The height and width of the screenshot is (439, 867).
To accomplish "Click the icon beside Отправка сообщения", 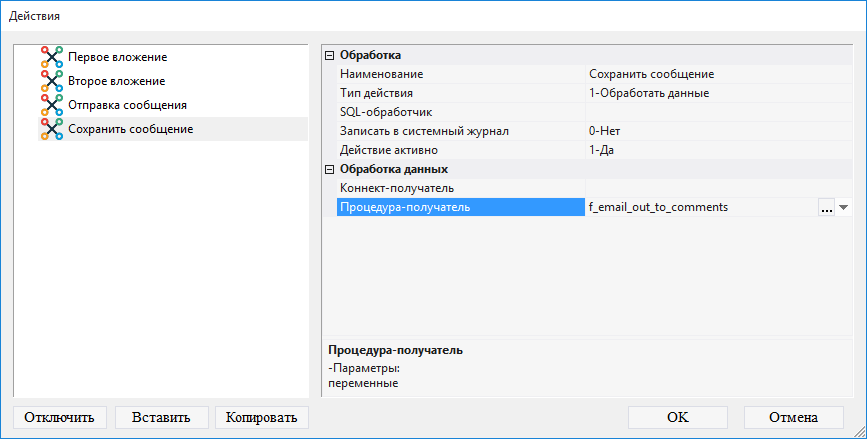I will click(x=52, y=105).
